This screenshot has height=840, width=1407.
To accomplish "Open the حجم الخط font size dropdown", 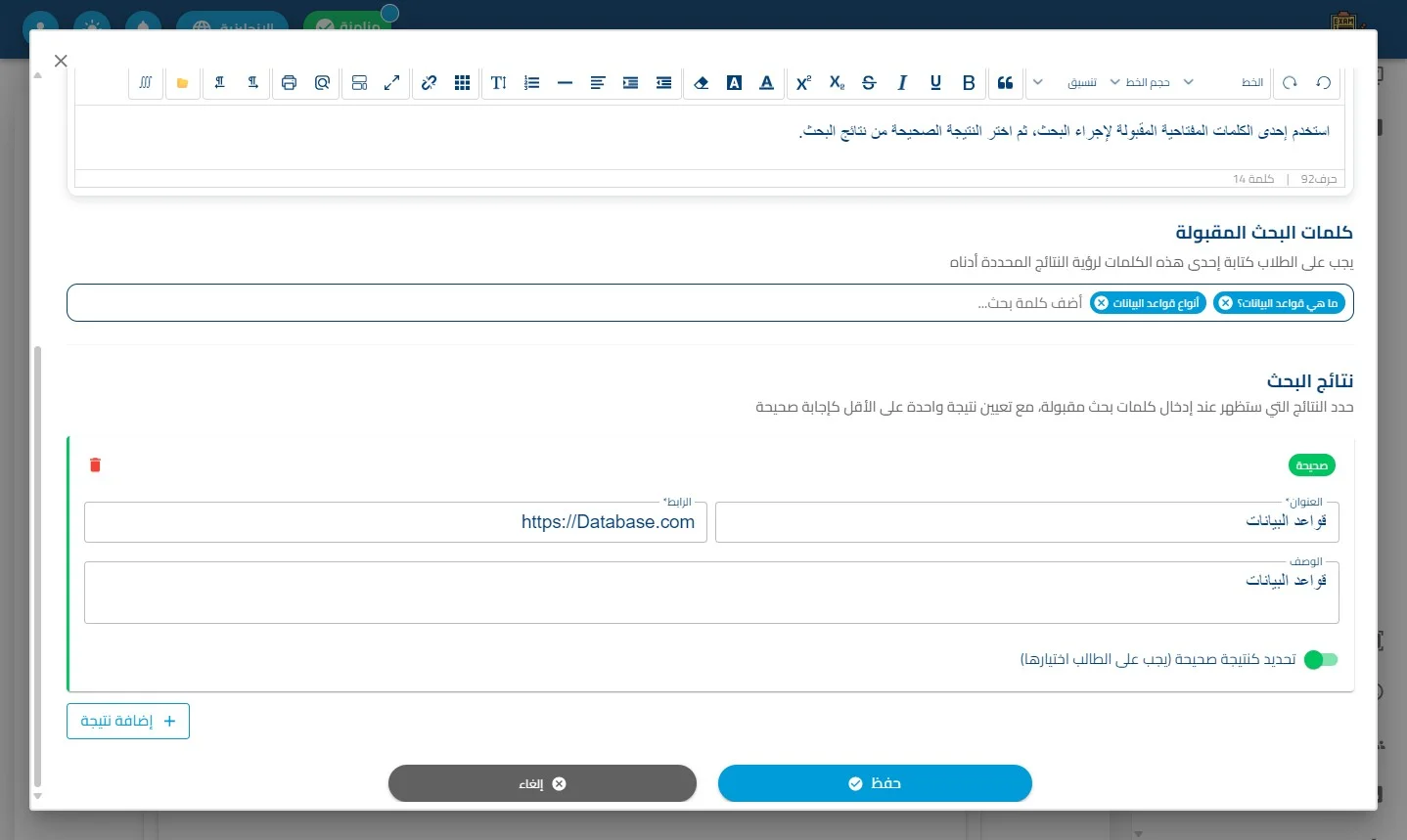I will [1140, 83].
